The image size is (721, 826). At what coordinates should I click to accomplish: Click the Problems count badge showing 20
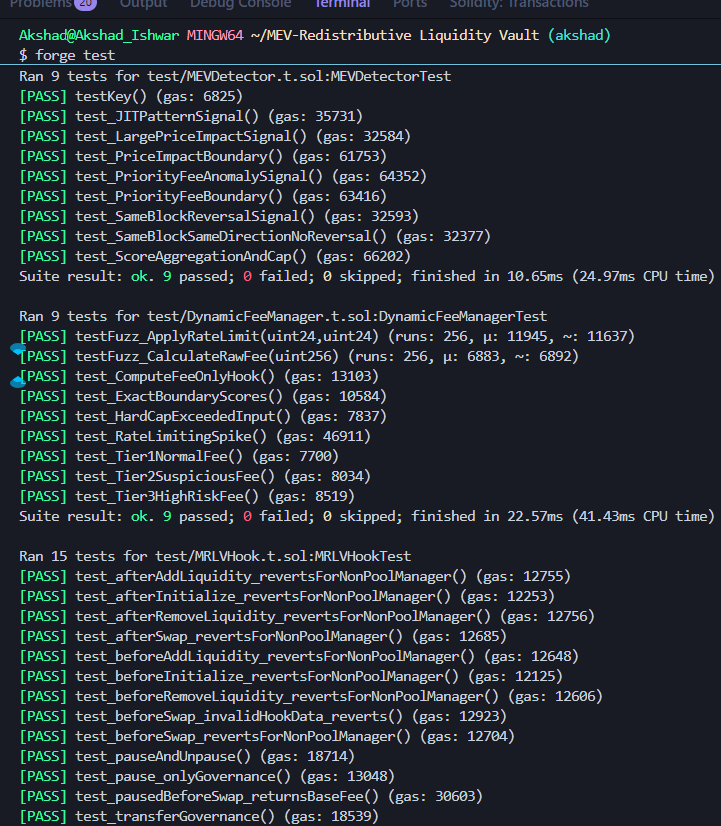coord(85,4)
